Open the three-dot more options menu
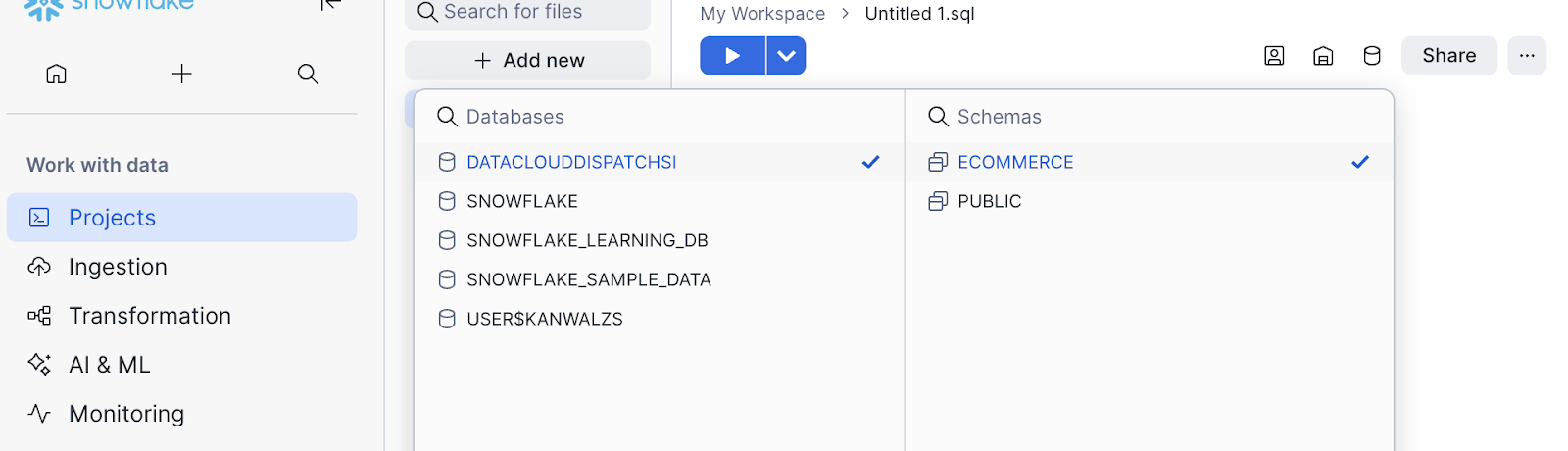Viewport: 1568px width, 451px height. pos(1527,56)
